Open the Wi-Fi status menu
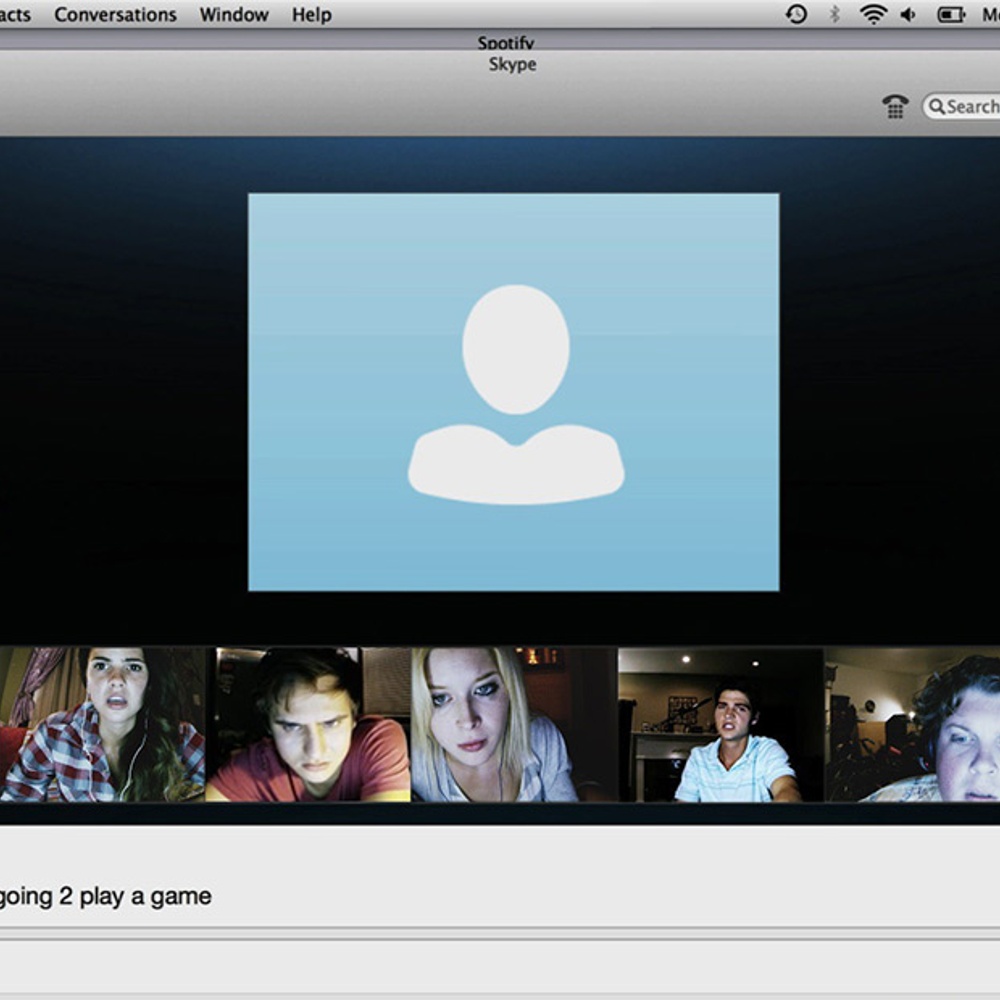The height and width of the screenshot is (1000, 1000). point(873,14)
